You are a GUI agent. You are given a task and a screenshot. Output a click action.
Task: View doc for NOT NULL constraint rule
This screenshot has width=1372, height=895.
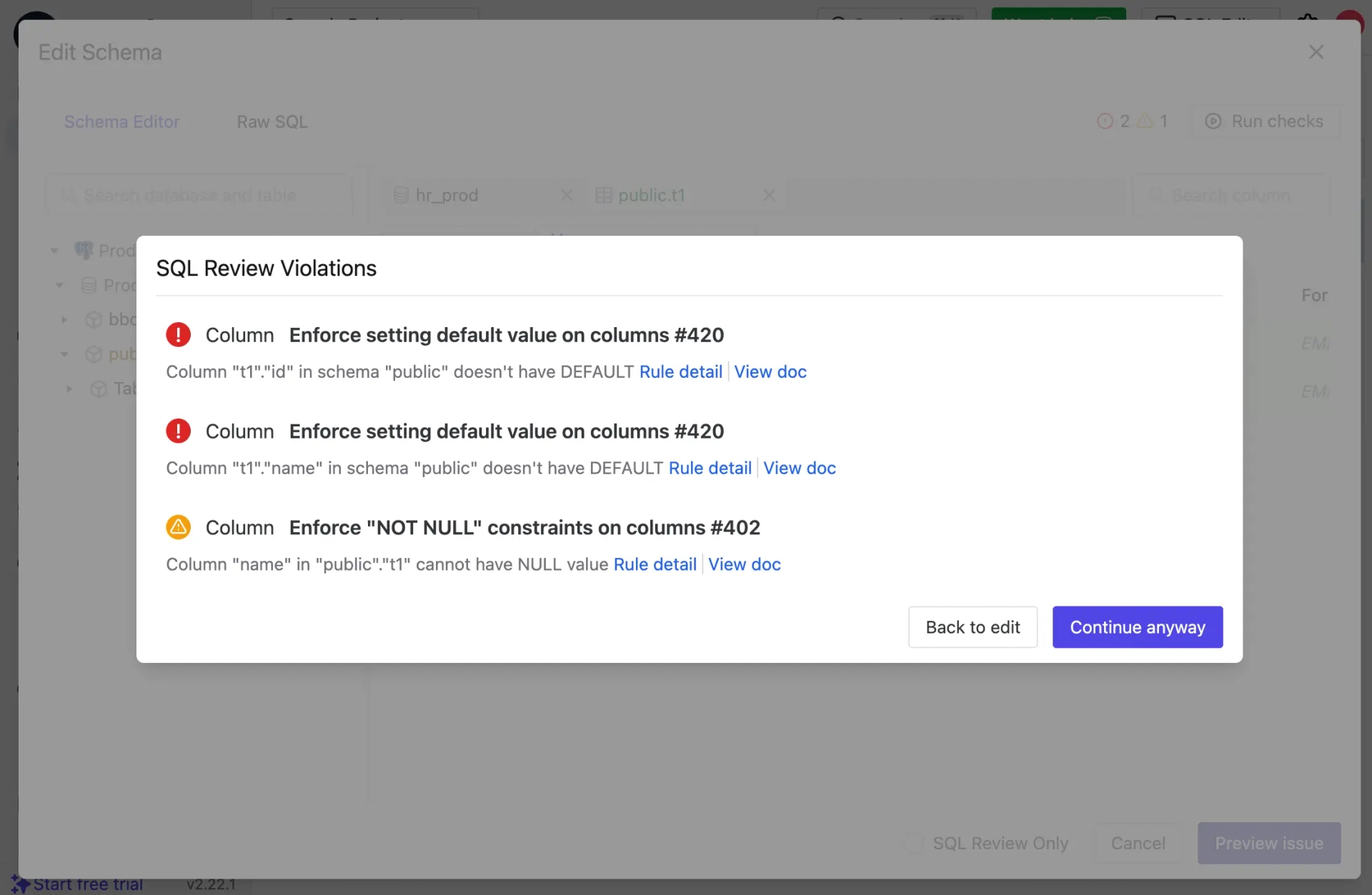coord(744,563)
